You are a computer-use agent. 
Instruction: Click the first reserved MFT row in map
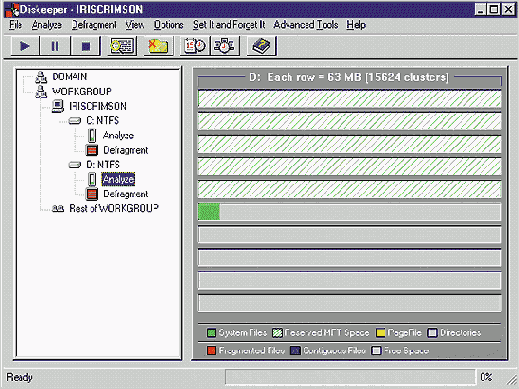(349, 99)
